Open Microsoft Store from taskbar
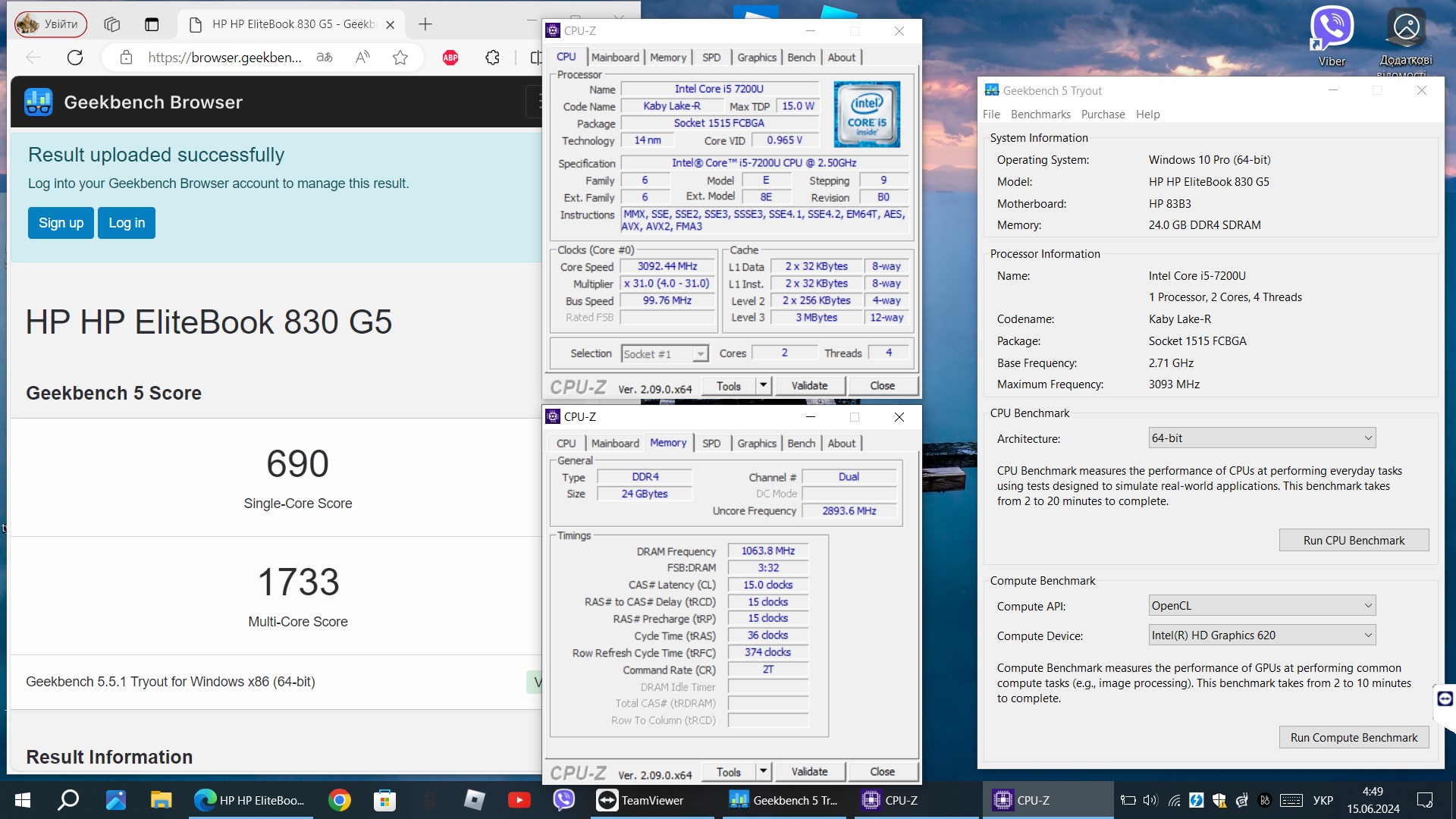 pos(384,800)
